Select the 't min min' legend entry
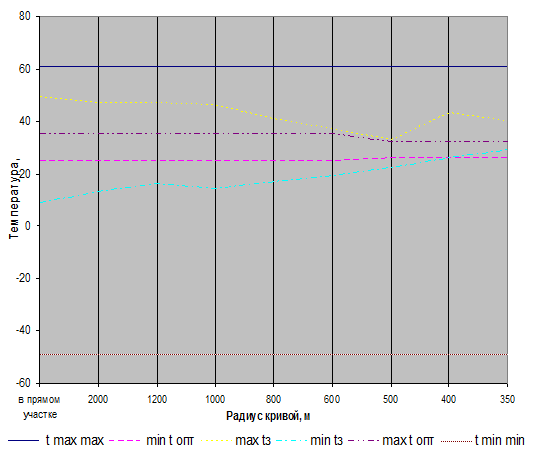Image resolution: width=535 pixels, height=460 pixels. pyautogui.click(x=482, y=441)
